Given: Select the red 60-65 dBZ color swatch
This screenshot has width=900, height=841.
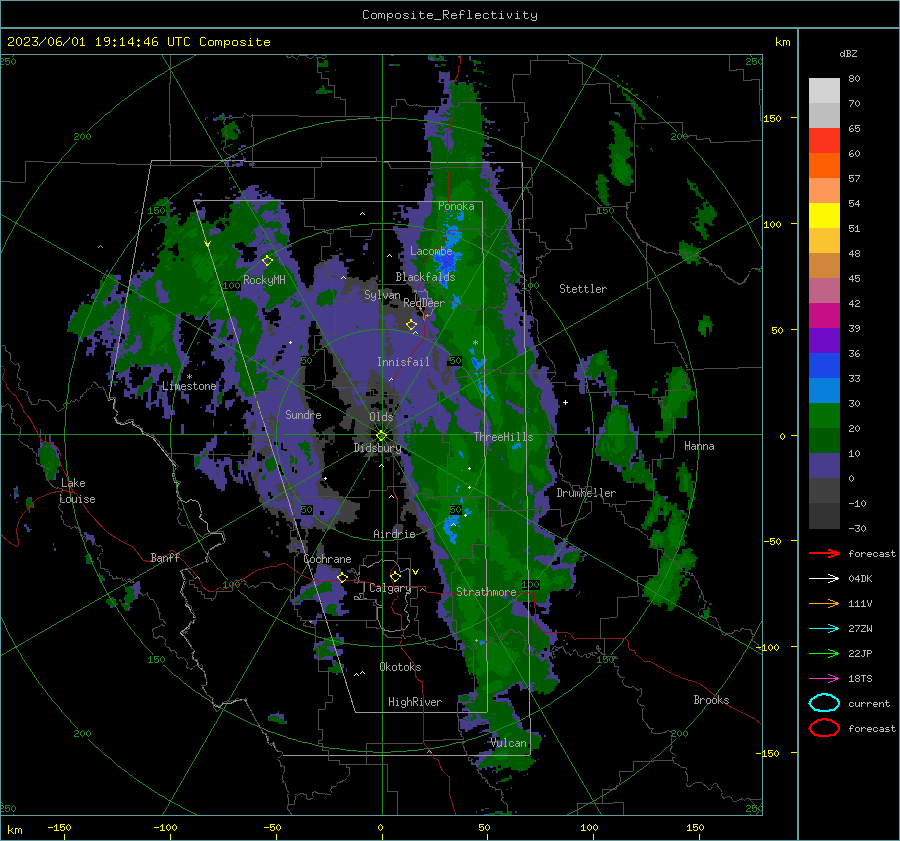Looking at the screenshot, I should (x=824, y=141).
